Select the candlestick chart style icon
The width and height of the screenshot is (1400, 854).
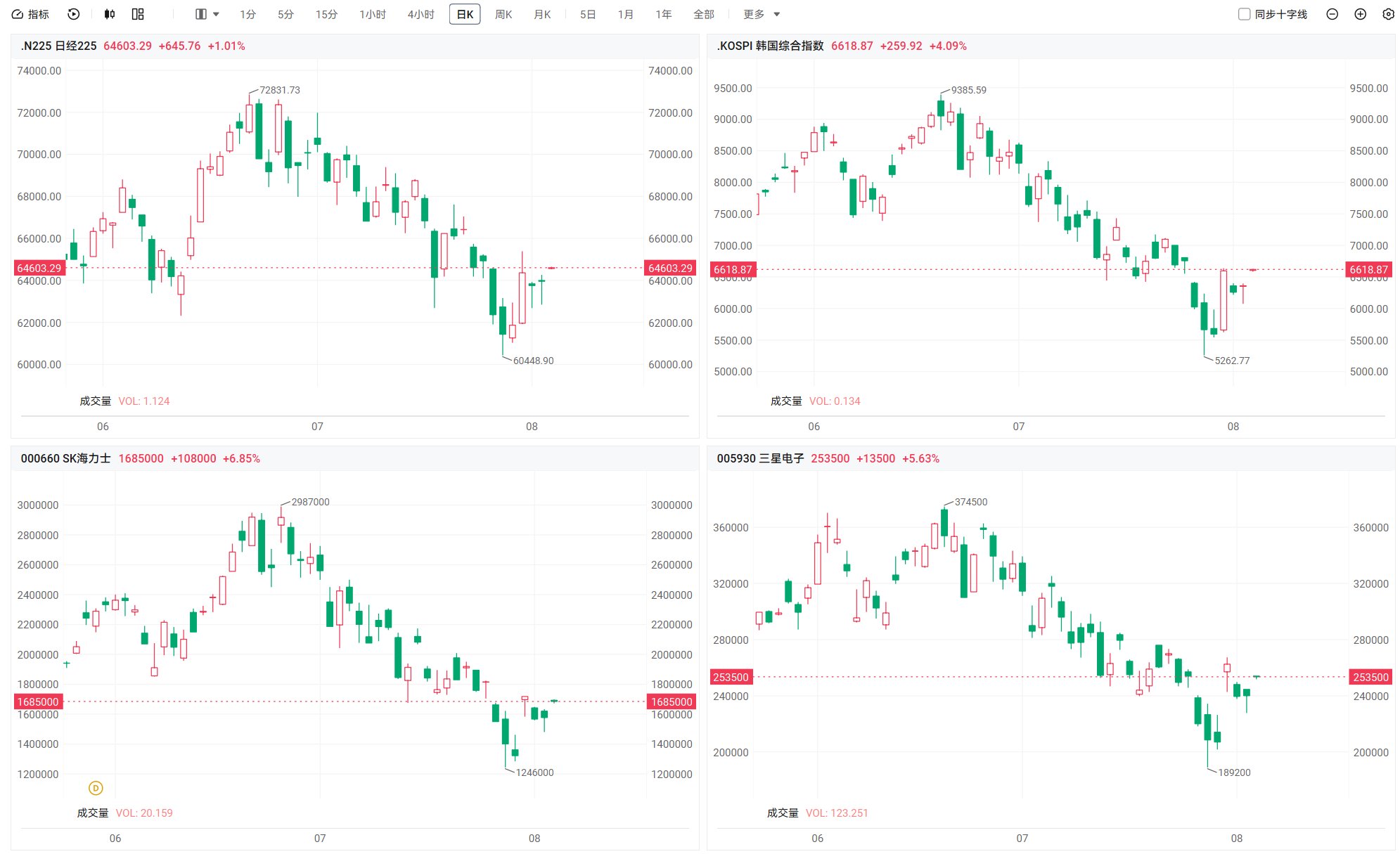110,14
